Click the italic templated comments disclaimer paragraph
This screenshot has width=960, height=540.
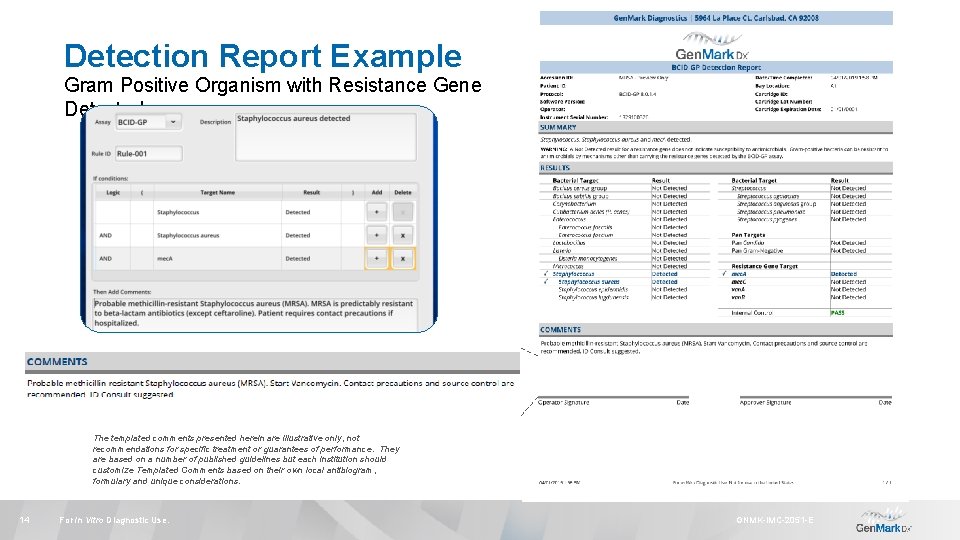click(245, 459)
